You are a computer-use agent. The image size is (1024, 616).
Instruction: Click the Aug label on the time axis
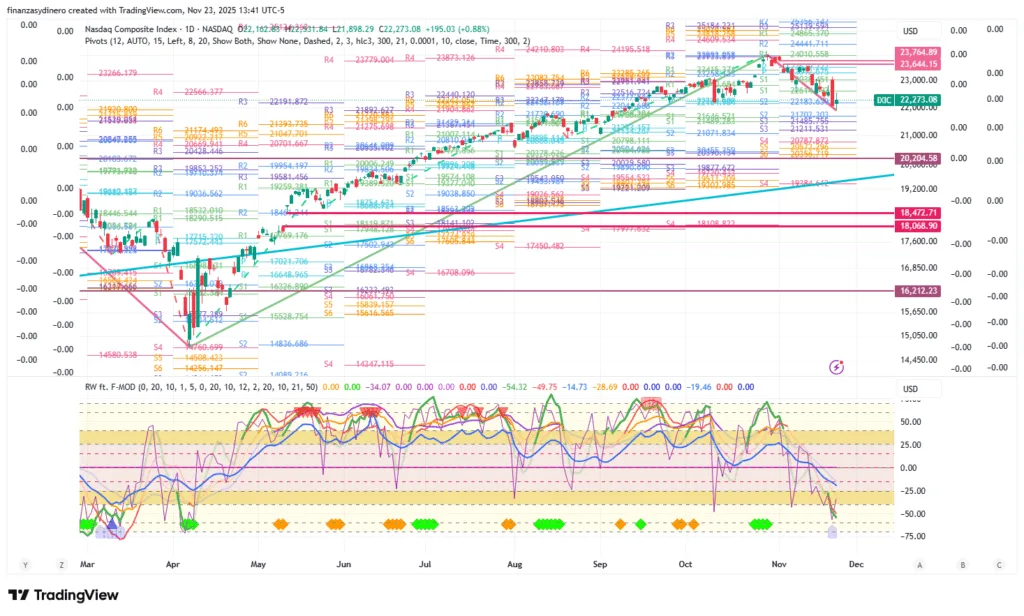(513, 564)
